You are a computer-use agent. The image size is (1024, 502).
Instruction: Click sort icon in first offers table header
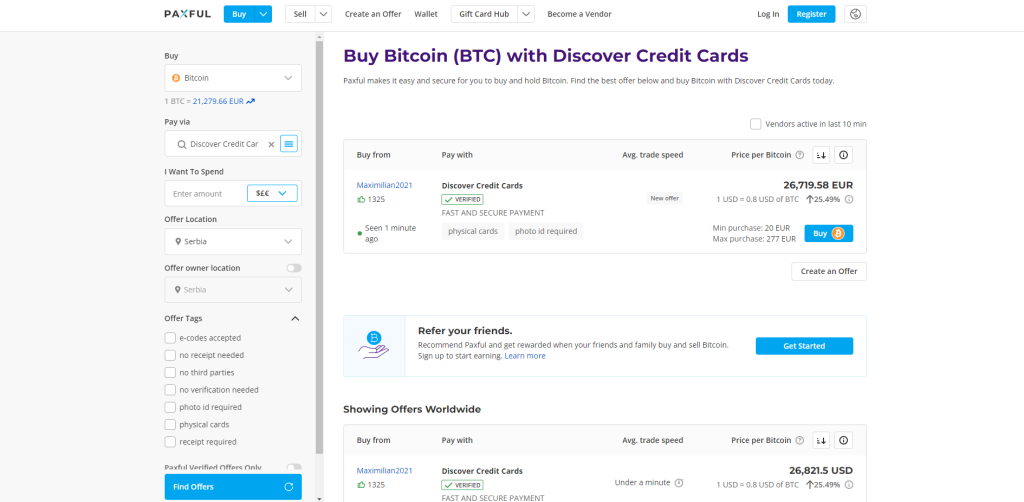pos(821,155)
